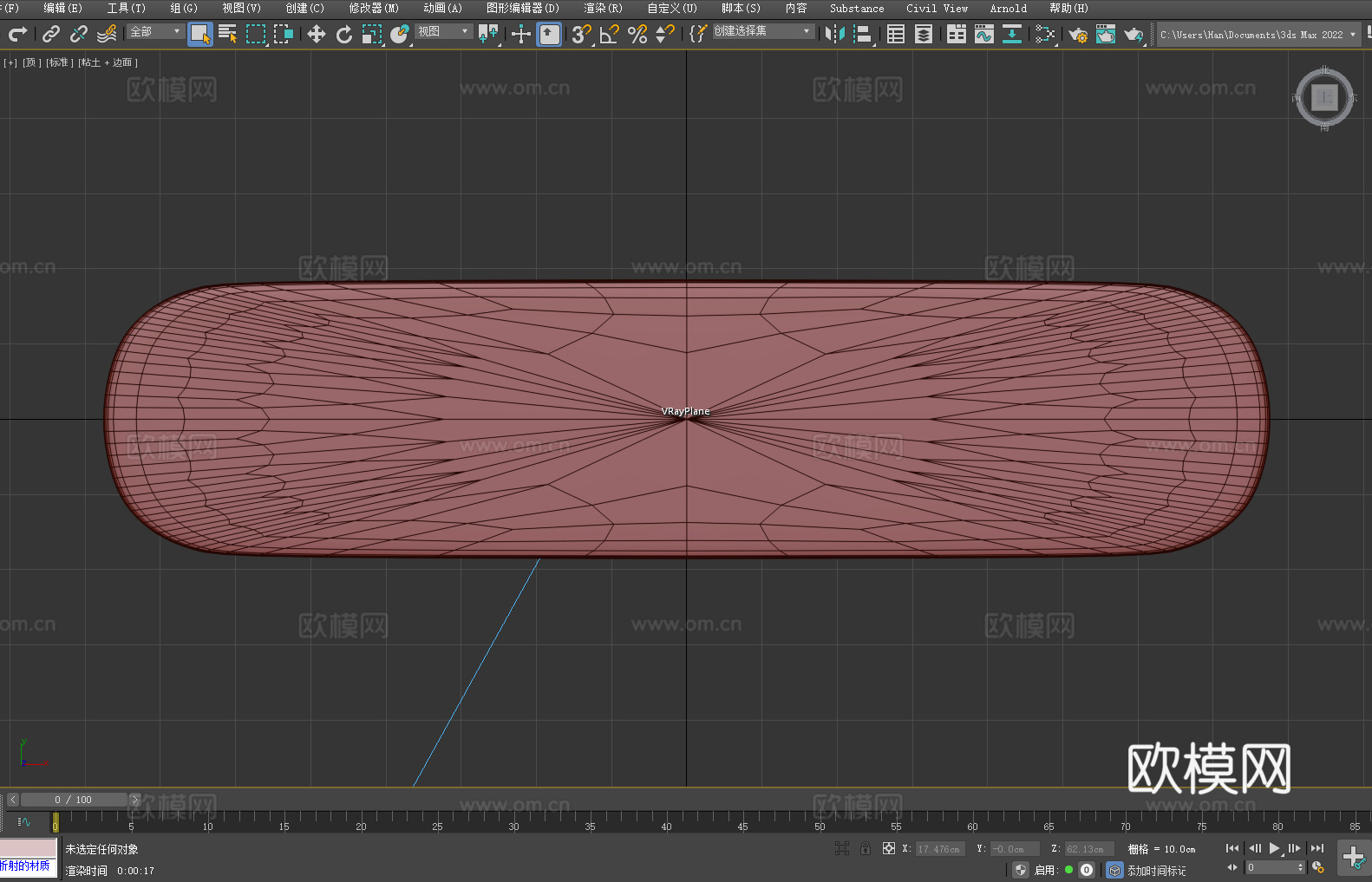
Task: Toggle Absolute/Offset transform type-in mode
Action: (889, 848)
